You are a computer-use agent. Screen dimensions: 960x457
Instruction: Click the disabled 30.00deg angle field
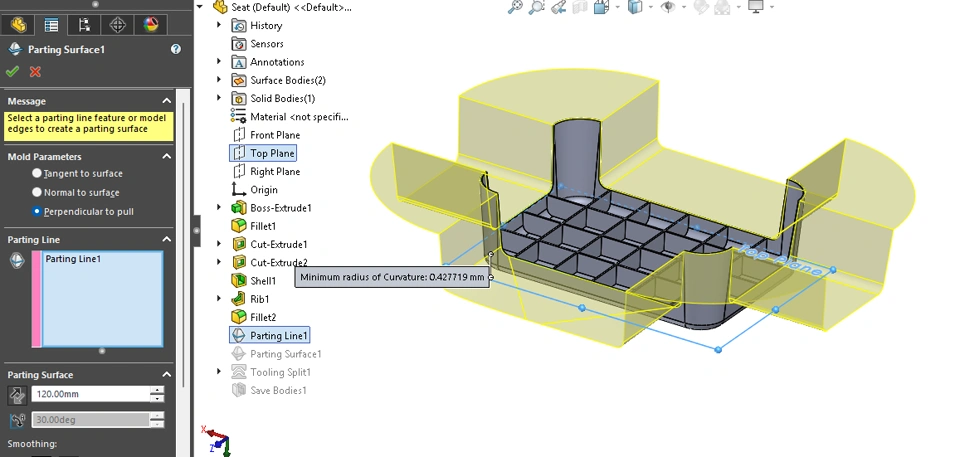(91, 420)
